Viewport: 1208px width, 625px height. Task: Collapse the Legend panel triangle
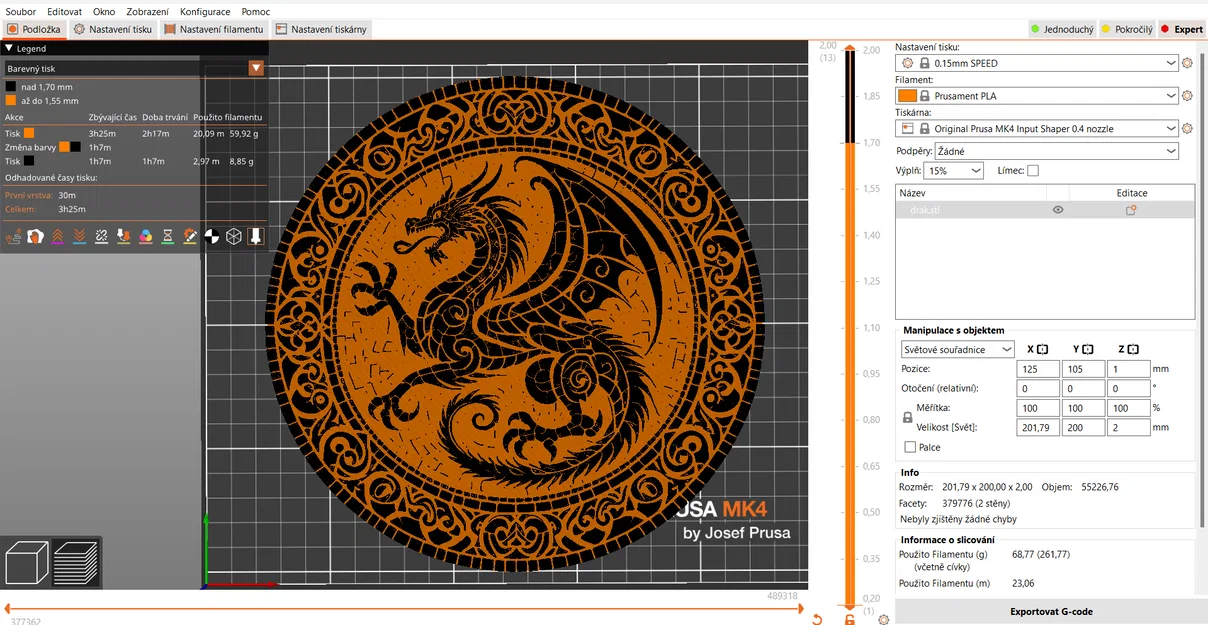9,48
